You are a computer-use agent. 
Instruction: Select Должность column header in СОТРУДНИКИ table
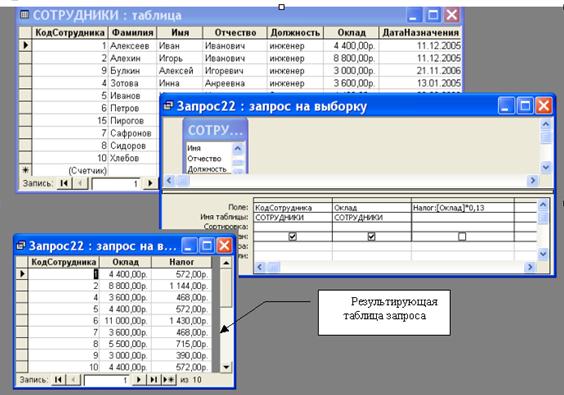pos(295,32)
